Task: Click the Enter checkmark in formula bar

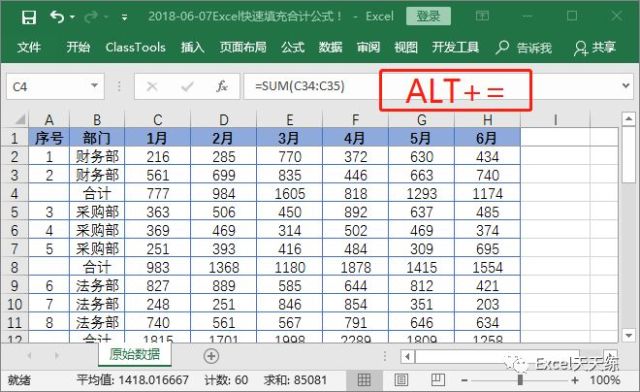Action: tap(187, 86)
